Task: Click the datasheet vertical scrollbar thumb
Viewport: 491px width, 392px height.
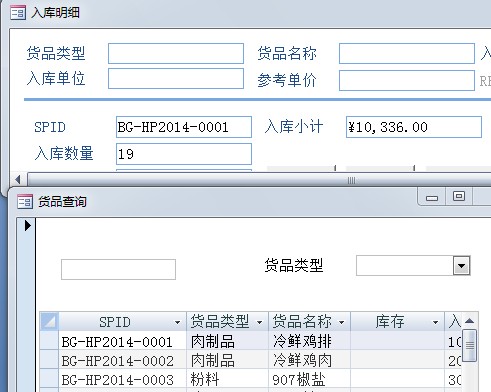Action: 470,345
